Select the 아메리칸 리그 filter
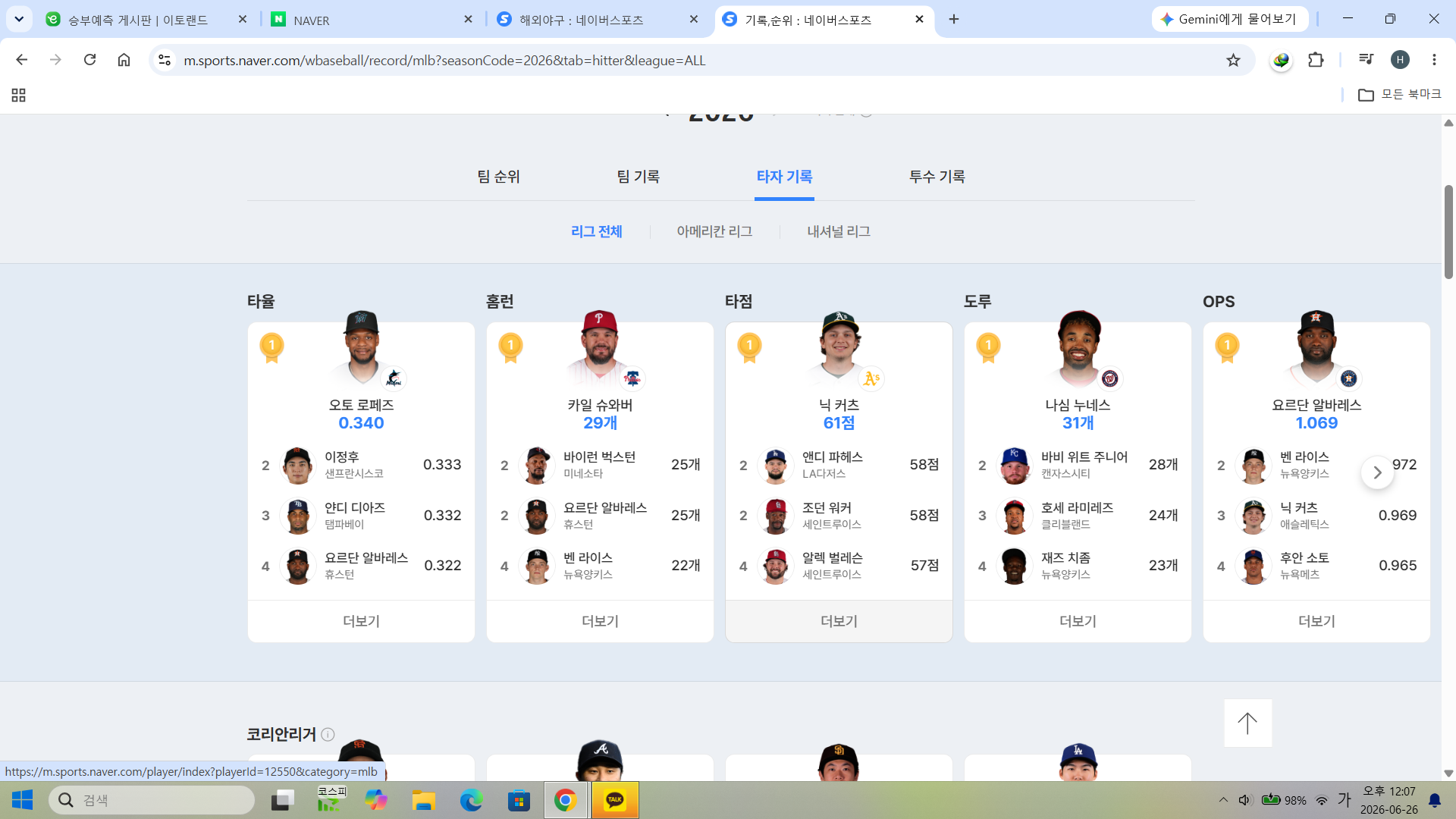The image size is (1456, 819). tap(714, 231)
